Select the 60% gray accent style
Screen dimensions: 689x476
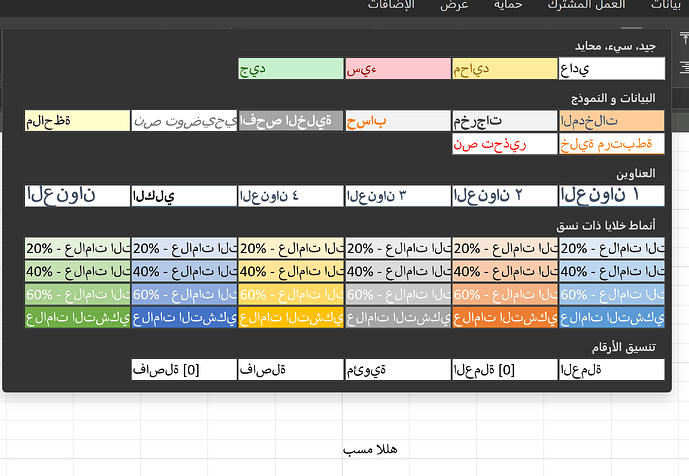pyautogui.click(x=398, y=294)
